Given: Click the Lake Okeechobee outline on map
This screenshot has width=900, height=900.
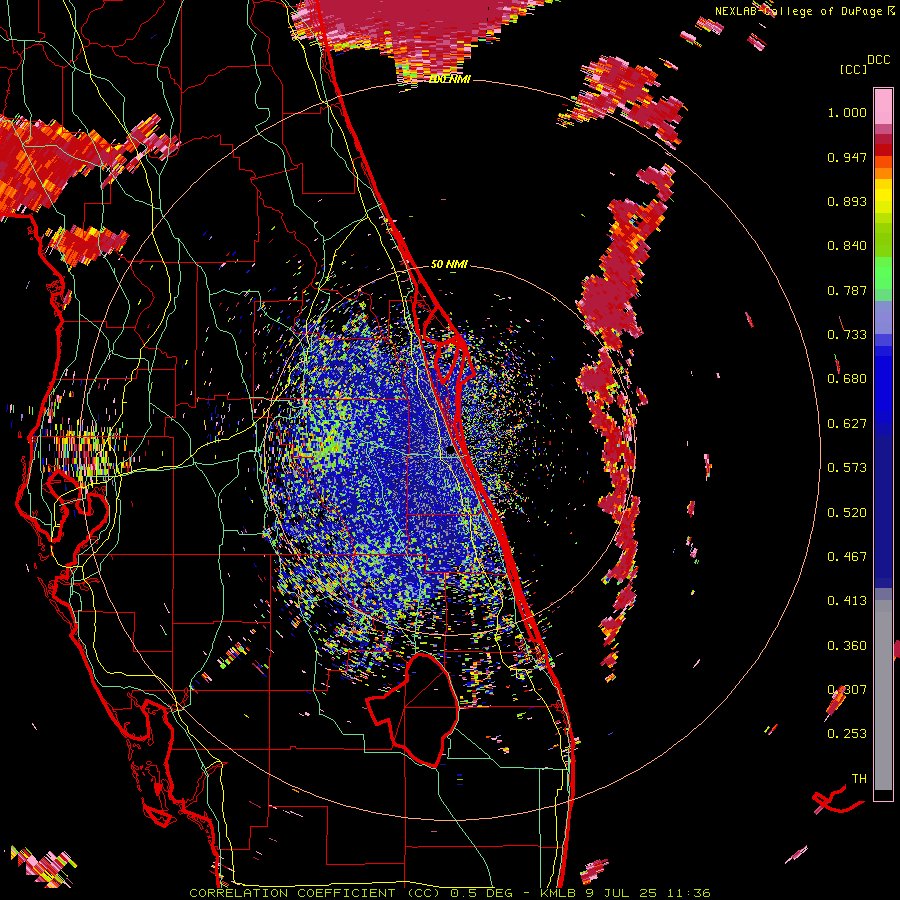Looking at the screenshot, I should tap(413, 710).
